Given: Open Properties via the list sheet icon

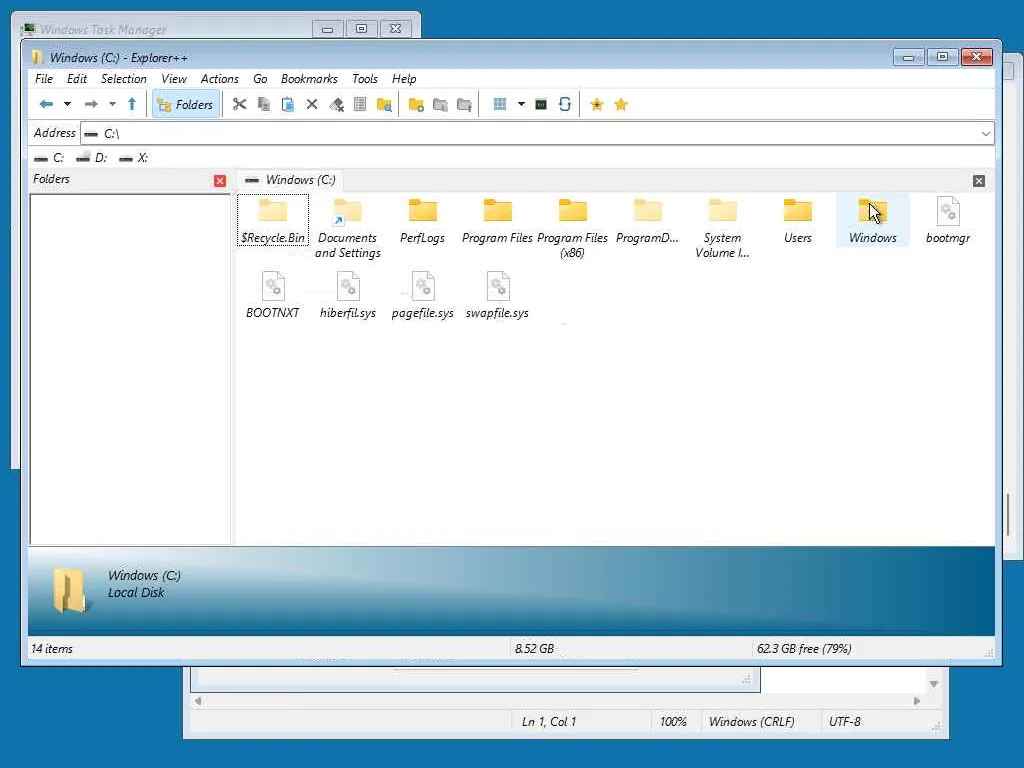Looking at the screenshot, I should click(x=360, y=104).
